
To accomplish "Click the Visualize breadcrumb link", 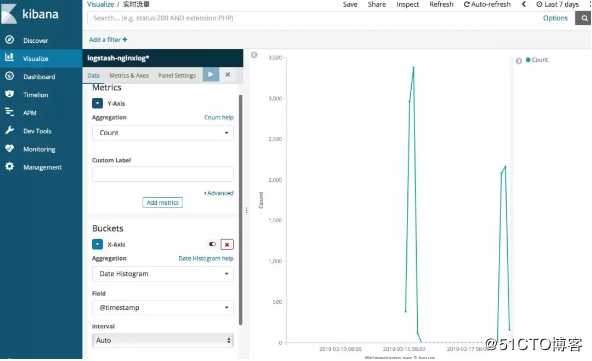I will tap(100, 5).
